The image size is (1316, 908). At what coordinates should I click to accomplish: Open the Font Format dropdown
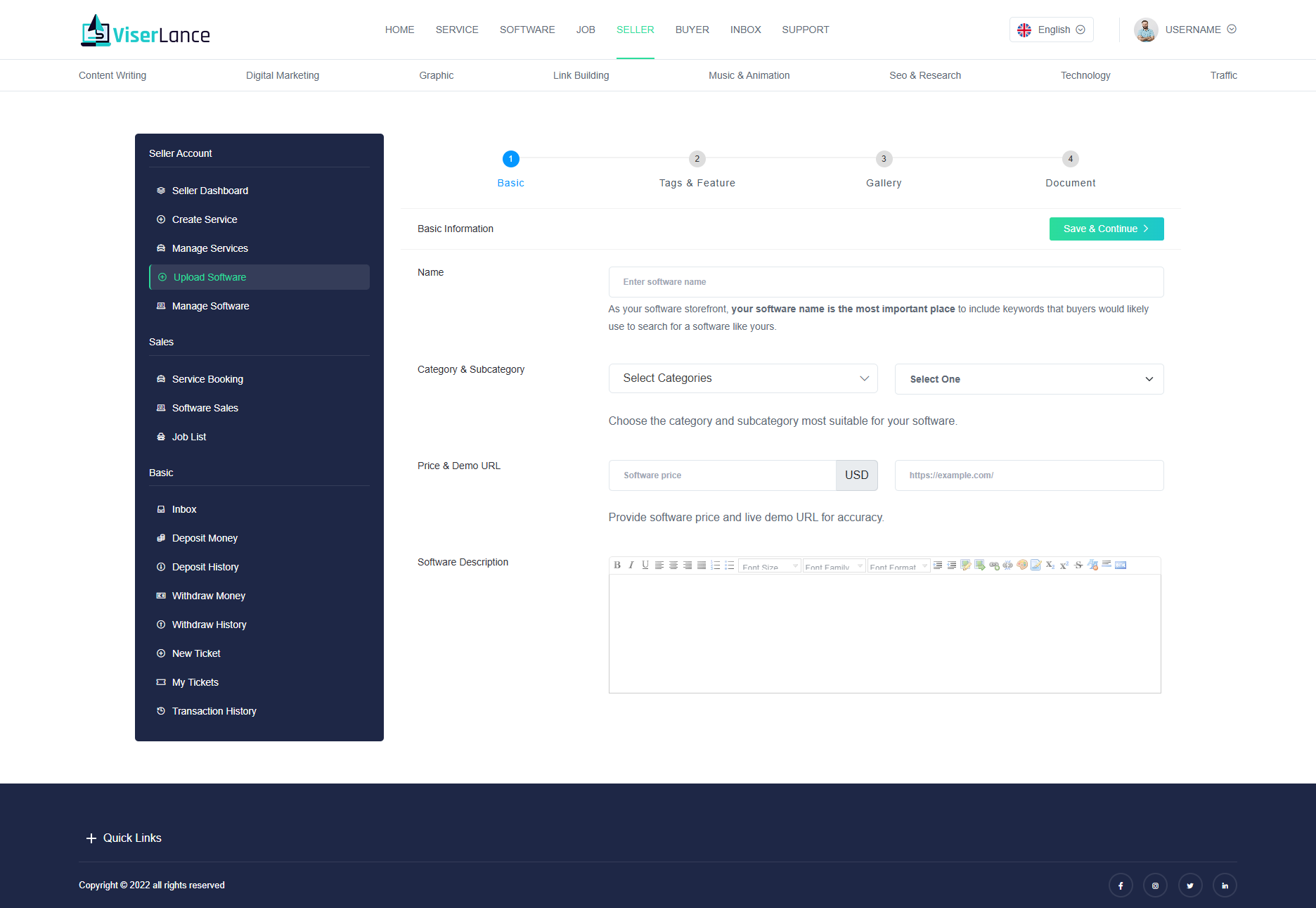coord(899,565)
